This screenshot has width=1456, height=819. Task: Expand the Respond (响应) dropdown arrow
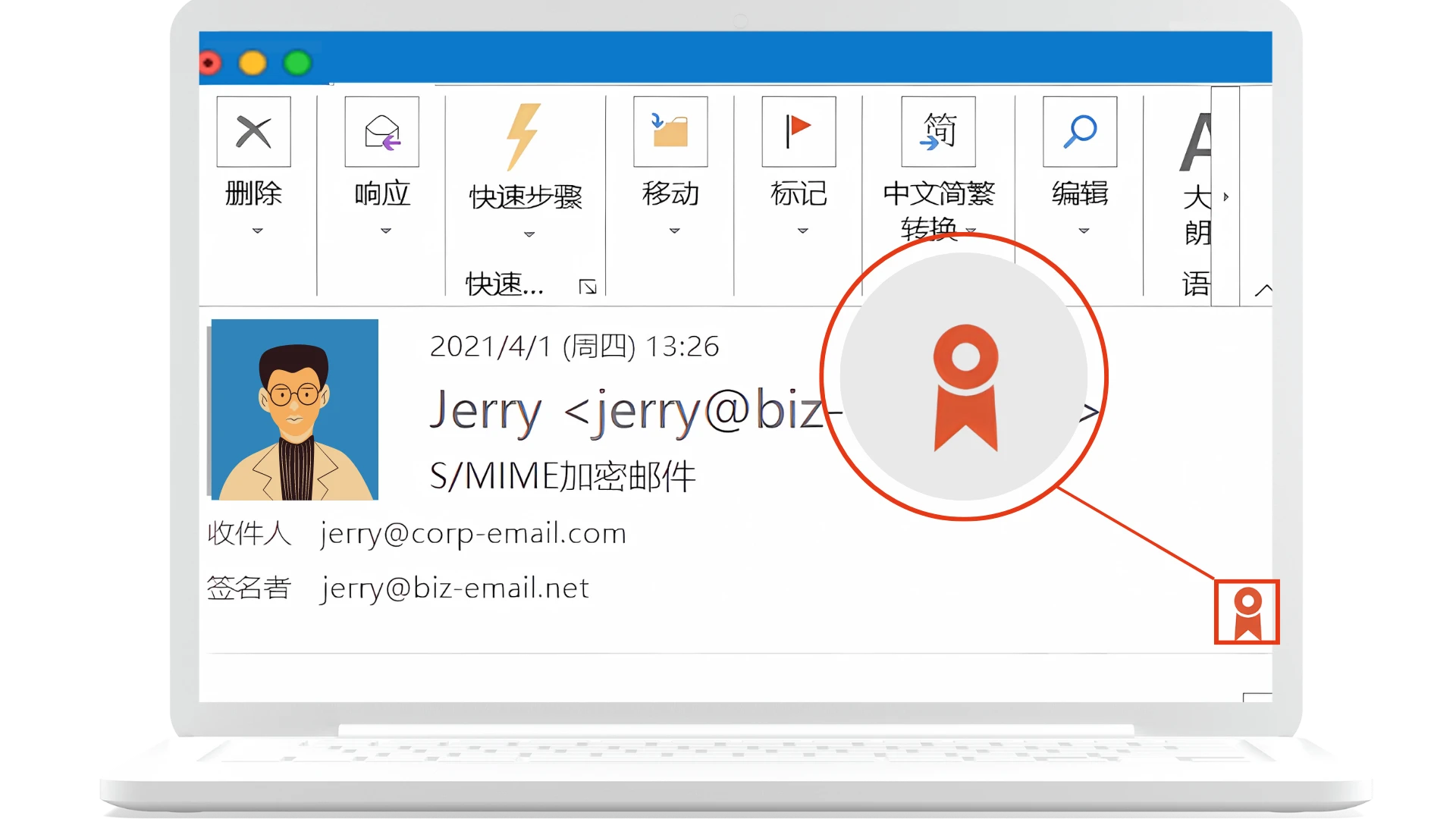(x=385, y=231)
